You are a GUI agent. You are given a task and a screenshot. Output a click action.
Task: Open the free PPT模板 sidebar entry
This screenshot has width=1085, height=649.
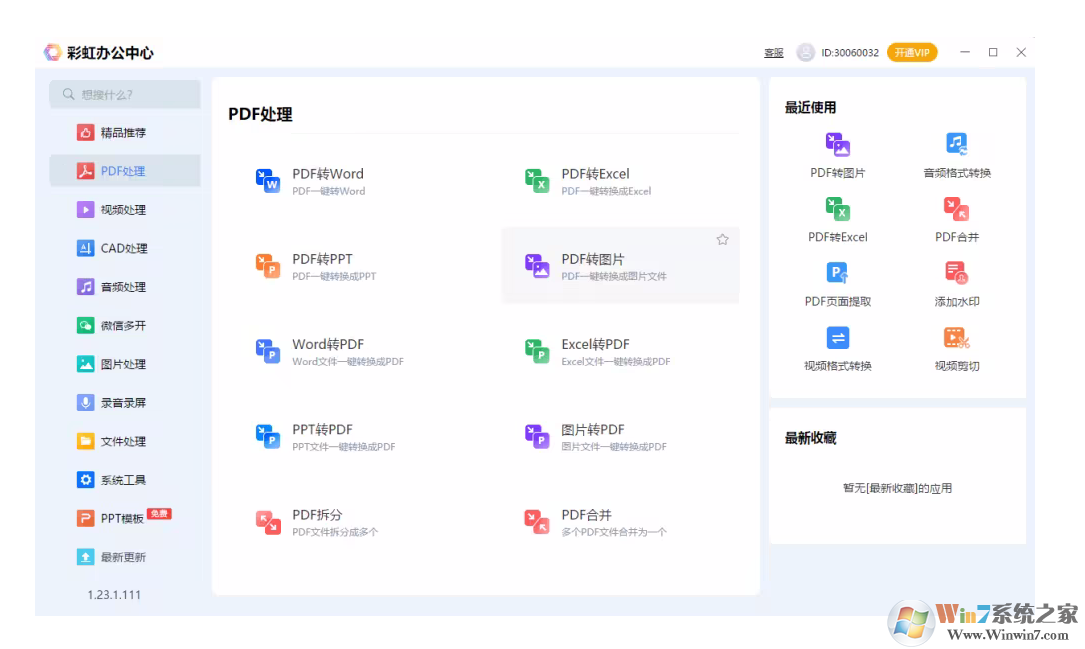coord(124,518)
